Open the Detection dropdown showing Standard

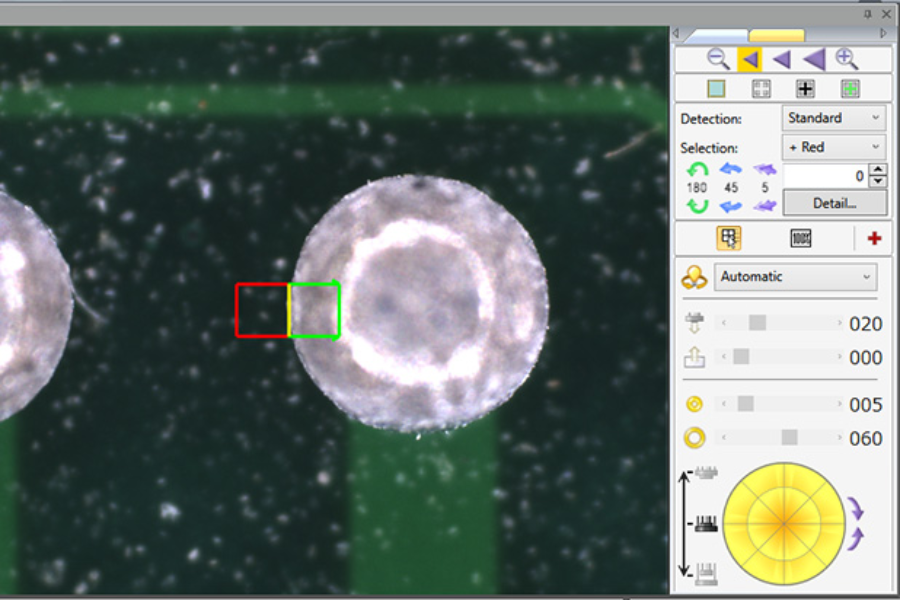[x=834, y=118]
